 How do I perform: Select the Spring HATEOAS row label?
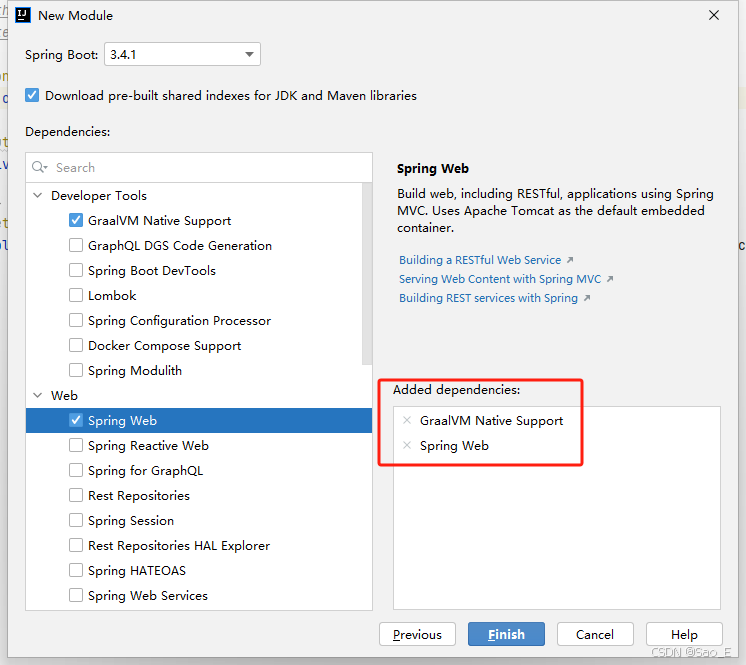click(x=137, y=570)
